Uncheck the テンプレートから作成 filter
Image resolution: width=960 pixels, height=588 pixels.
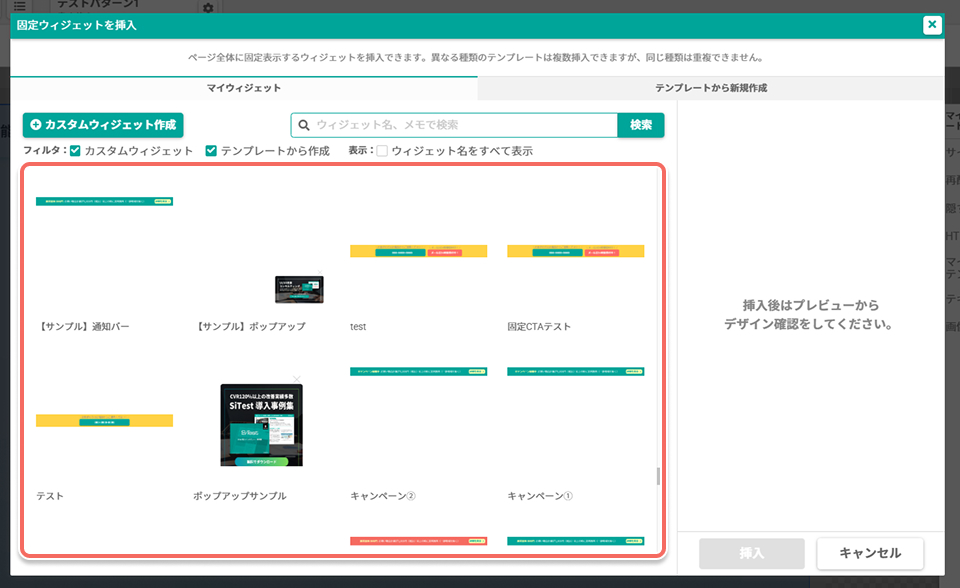[211, 151]
